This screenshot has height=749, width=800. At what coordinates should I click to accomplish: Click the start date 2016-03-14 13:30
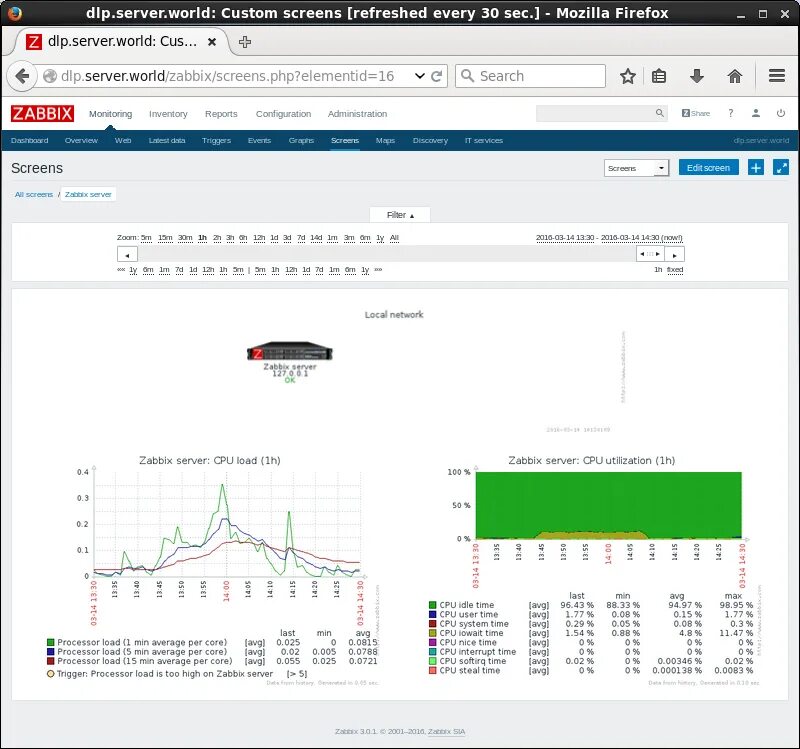click(x=565, y=238)
